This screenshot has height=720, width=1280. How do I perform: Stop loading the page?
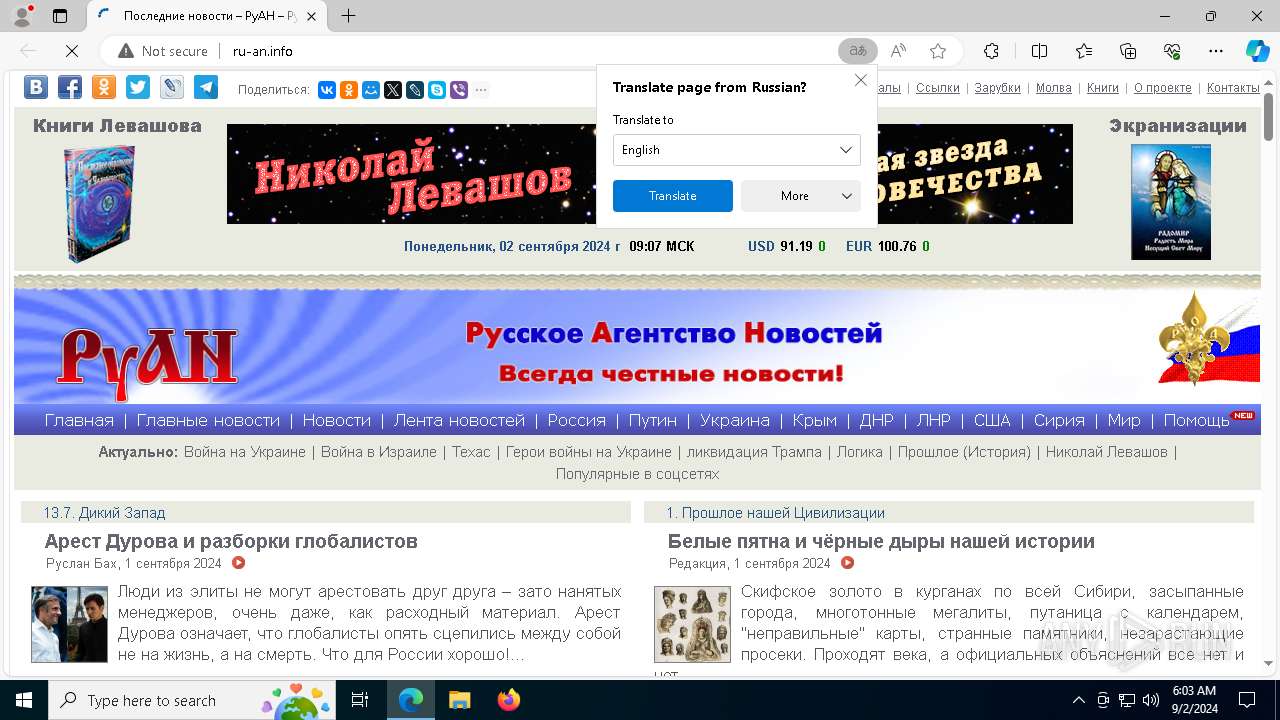[73, 51]
